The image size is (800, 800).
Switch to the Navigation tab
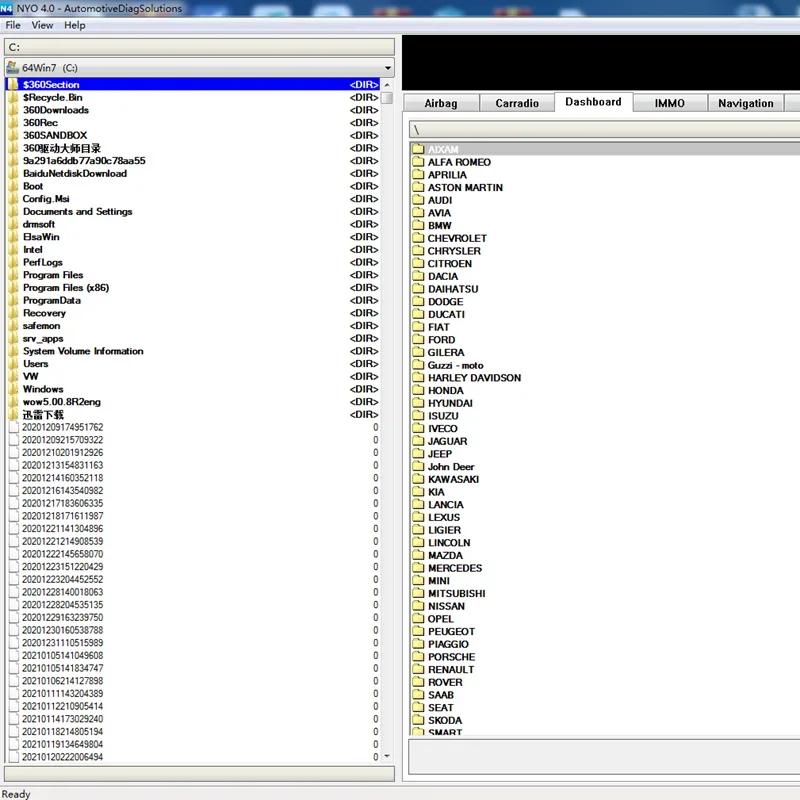tap(745, 103)
